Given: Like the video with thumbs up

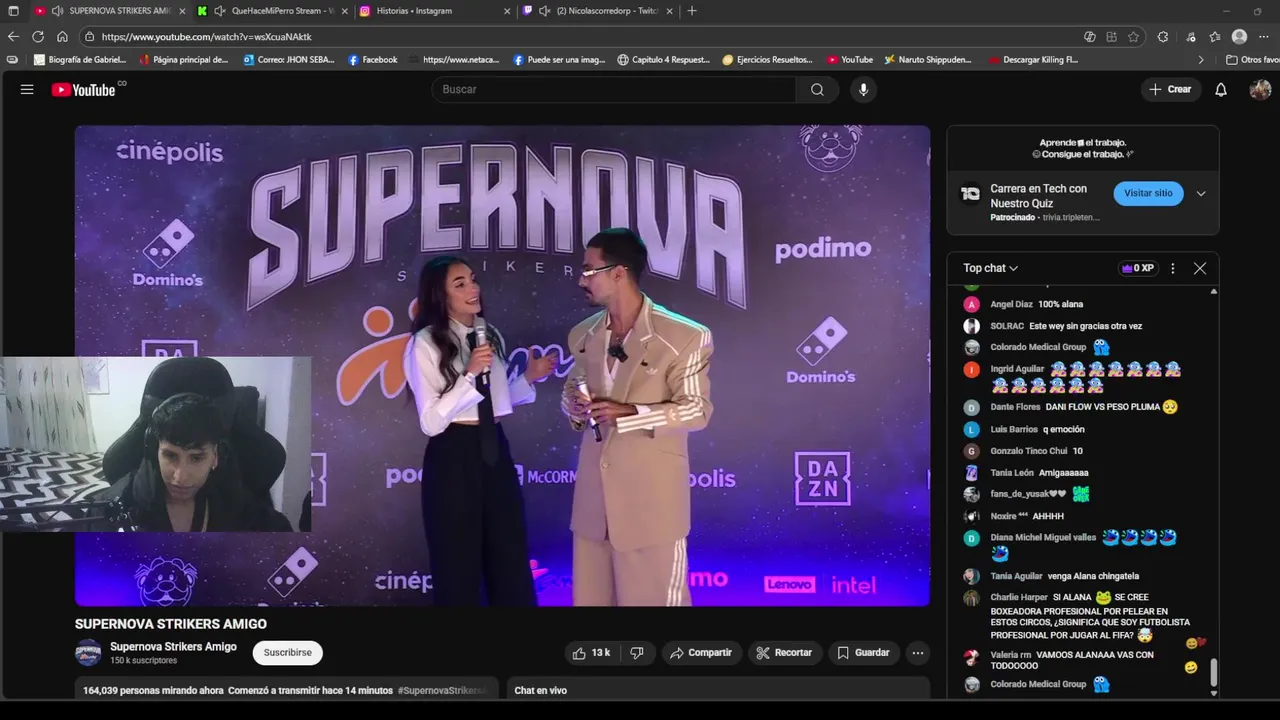Looking at the screenshot, I should pyautogui.click(x=590, y=653).
